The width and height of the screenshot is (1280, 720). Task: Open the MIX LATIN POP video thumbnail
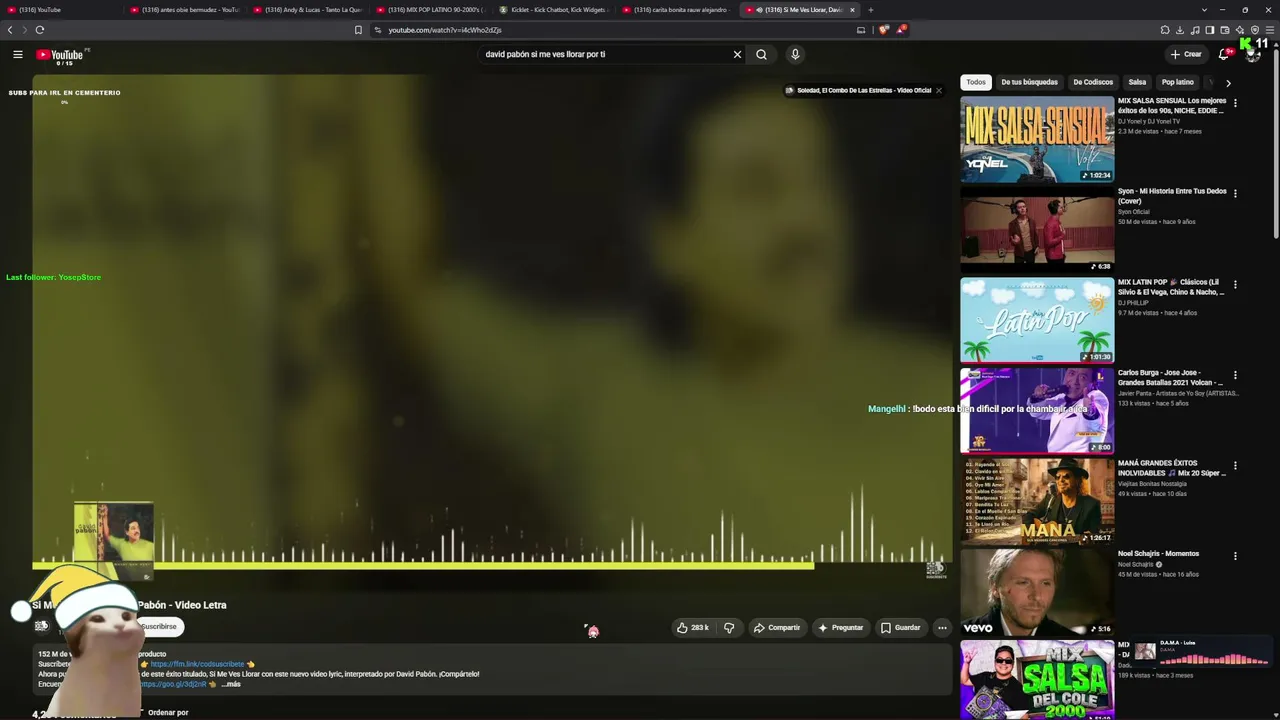click(x=1037, y=320)
